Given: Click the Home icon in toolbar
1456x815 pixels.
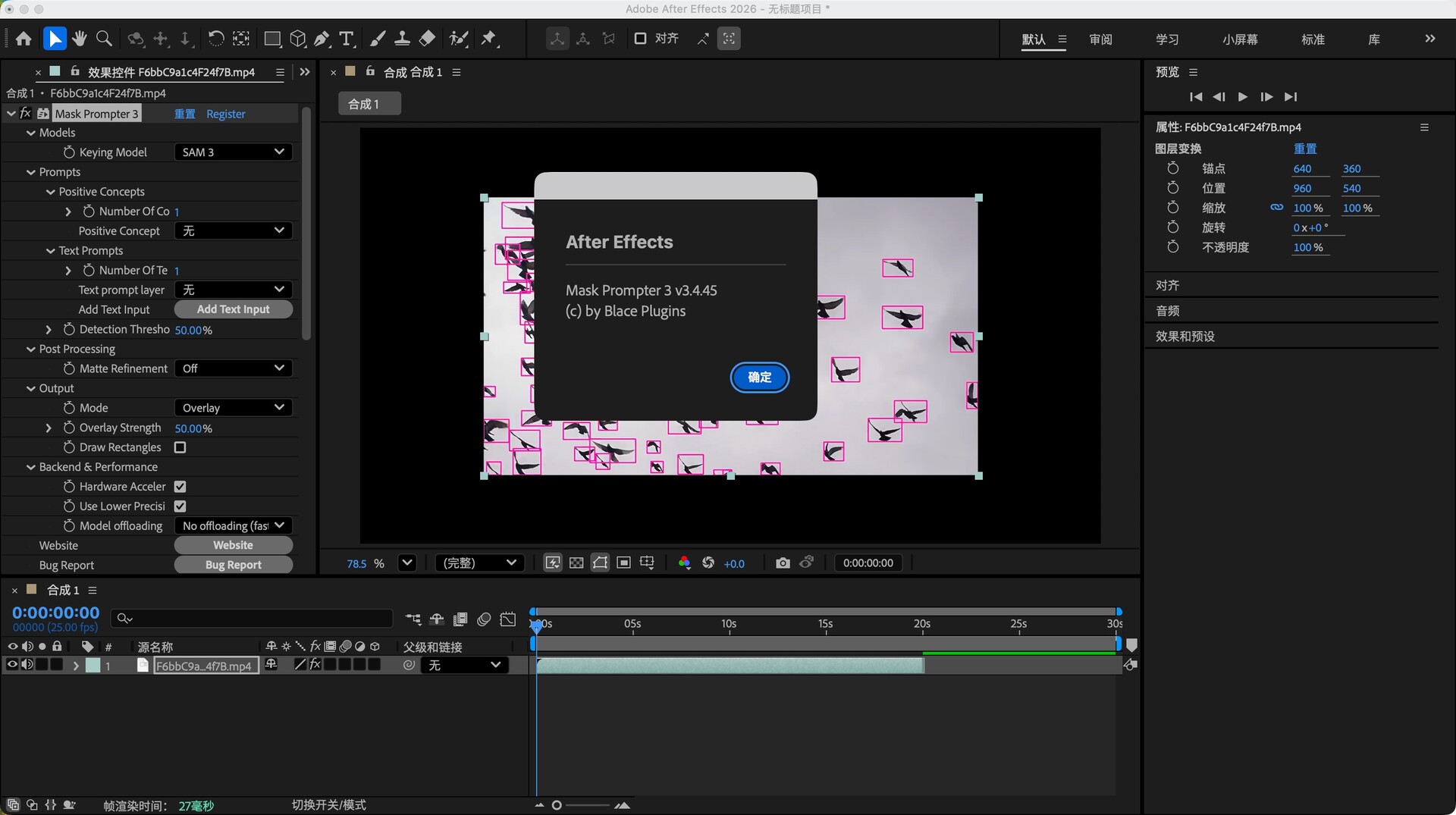Looking at the screenshot, I should (24, 39).
